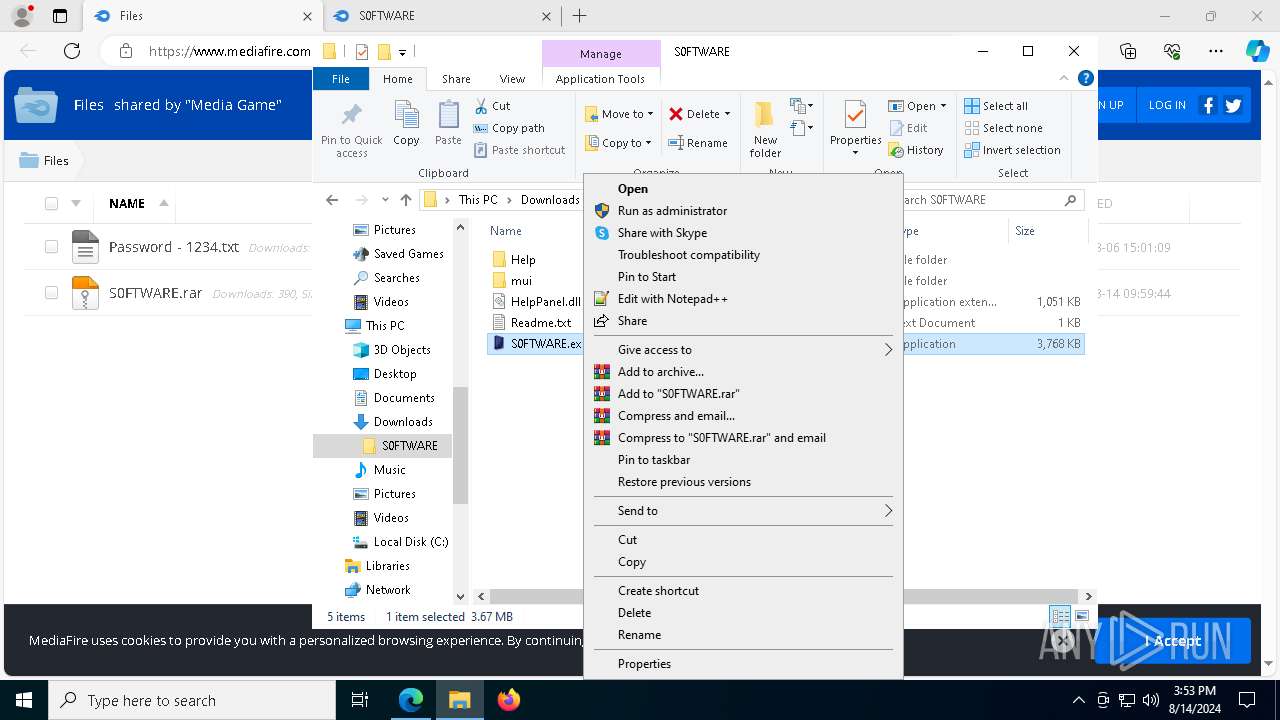
Task: Switch to the View ribbon tab
Action: pos(512,79)
